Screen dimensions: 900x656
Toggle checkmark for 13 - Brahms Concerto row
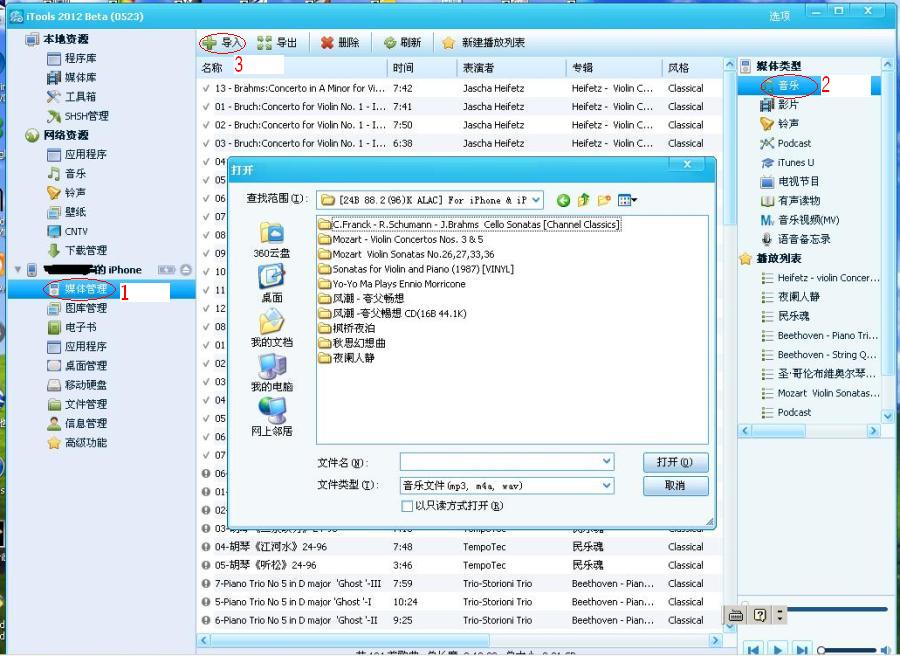pos(206,88)
